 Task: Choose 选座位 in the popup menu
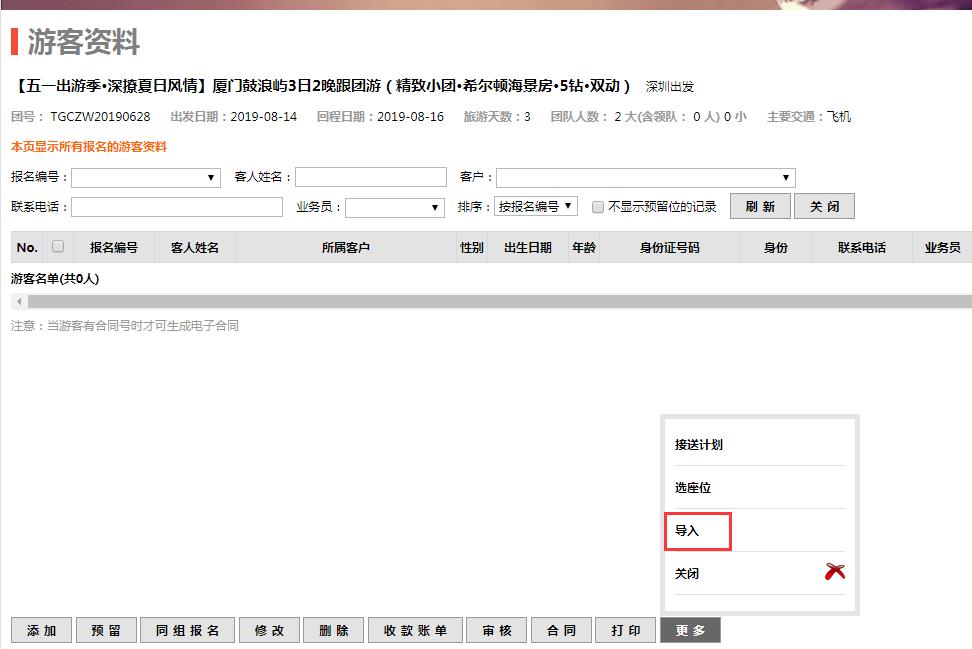(x=693, y=488)
